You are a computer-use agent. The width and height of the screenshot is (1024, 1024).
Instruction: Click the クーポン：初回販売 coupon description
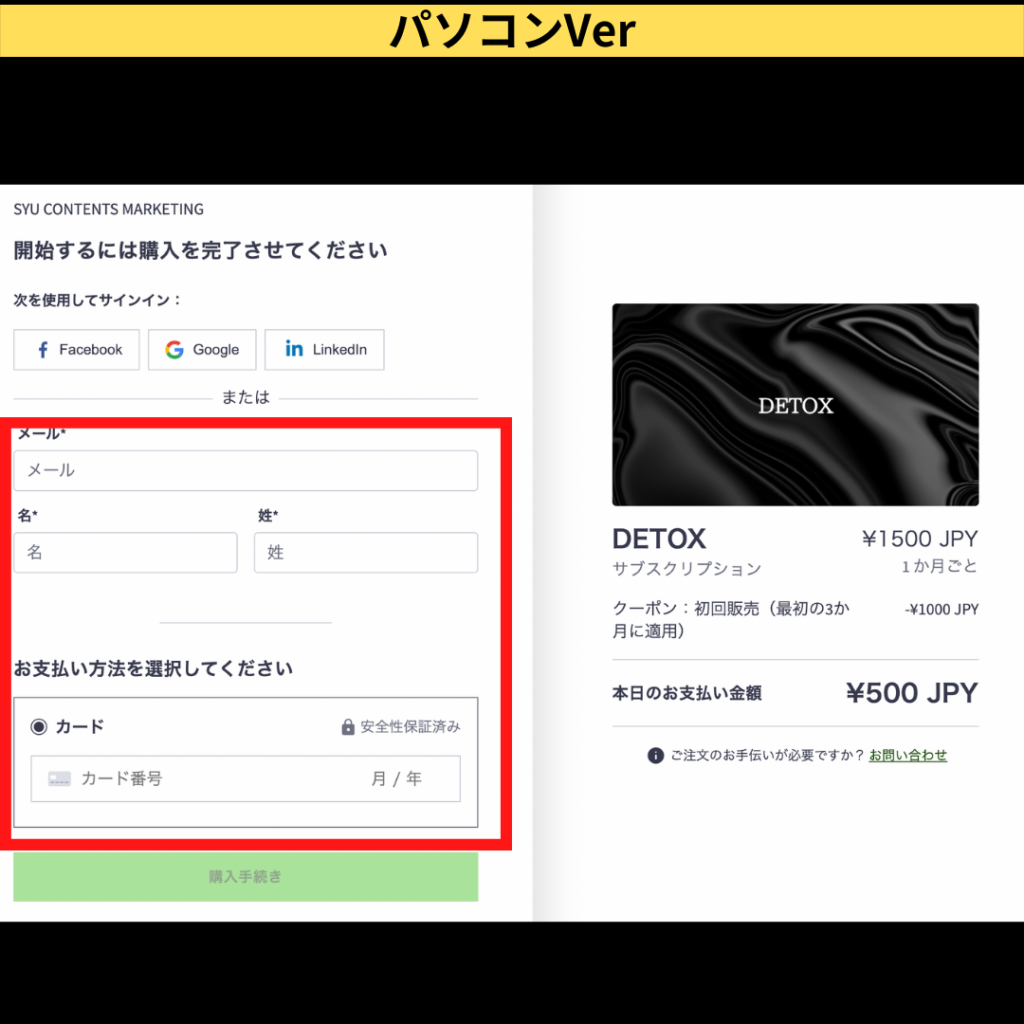(731, 620)
